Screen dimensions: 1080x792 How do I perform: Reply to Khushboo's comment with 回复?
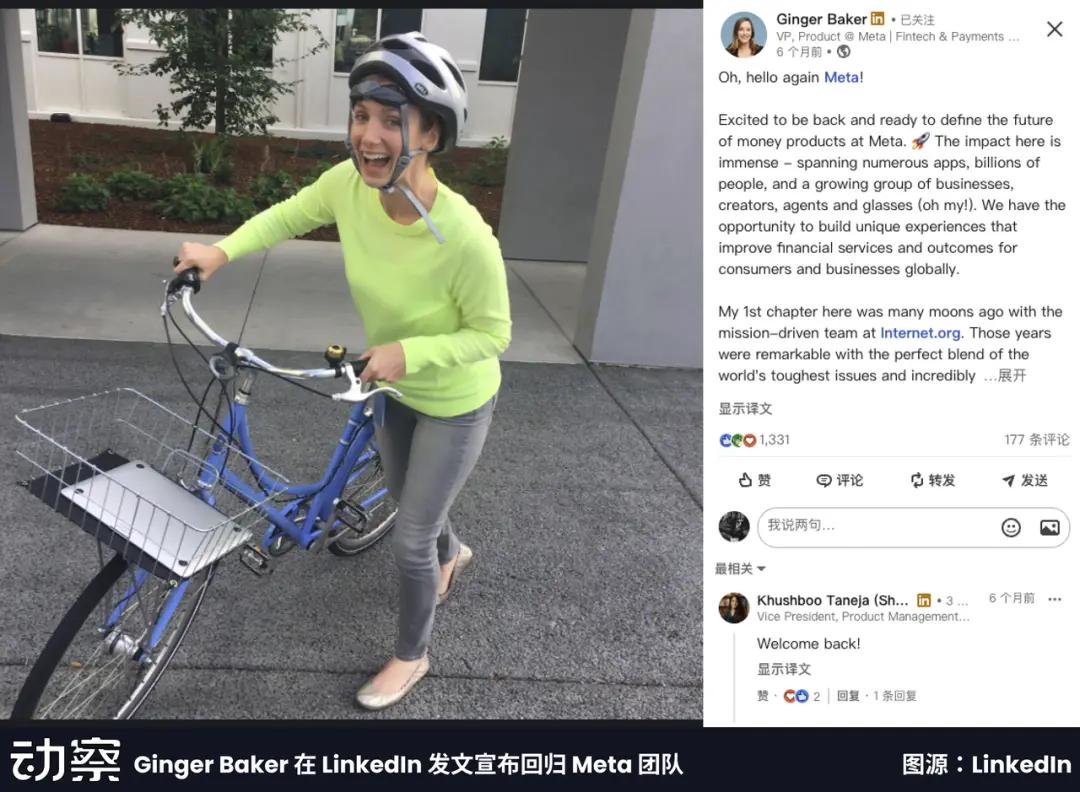click(x=848, y=696)
